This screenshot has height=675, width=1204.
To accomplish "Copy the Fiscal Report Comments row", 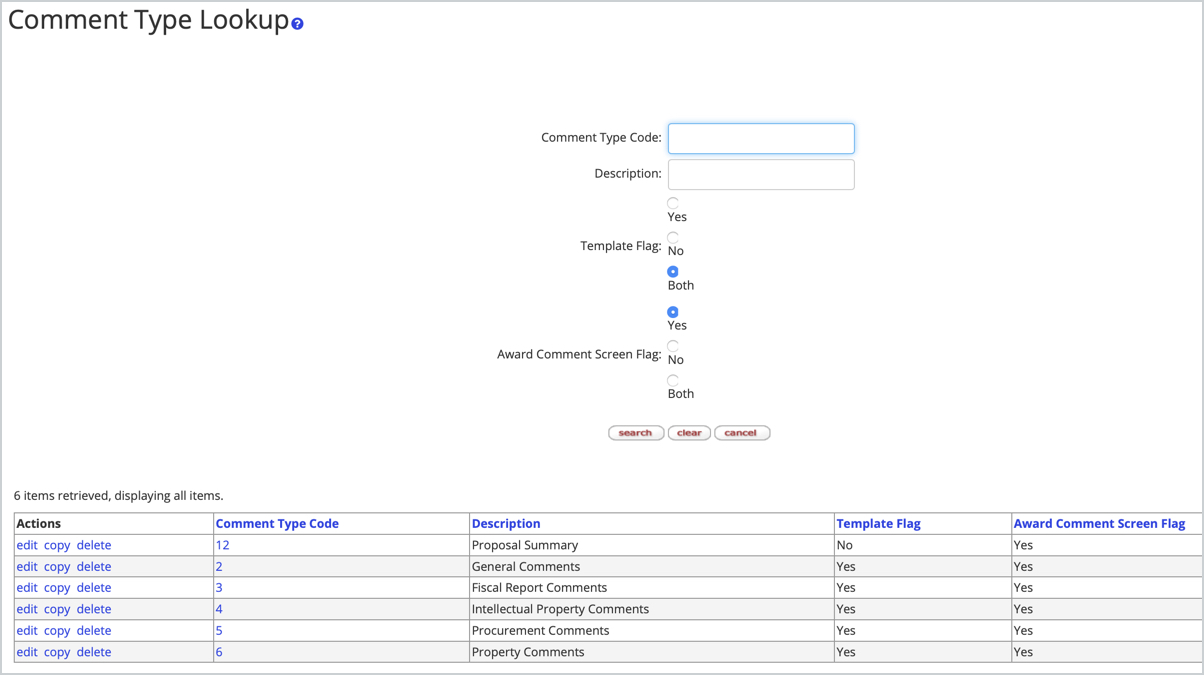I will tap(57, 588).
